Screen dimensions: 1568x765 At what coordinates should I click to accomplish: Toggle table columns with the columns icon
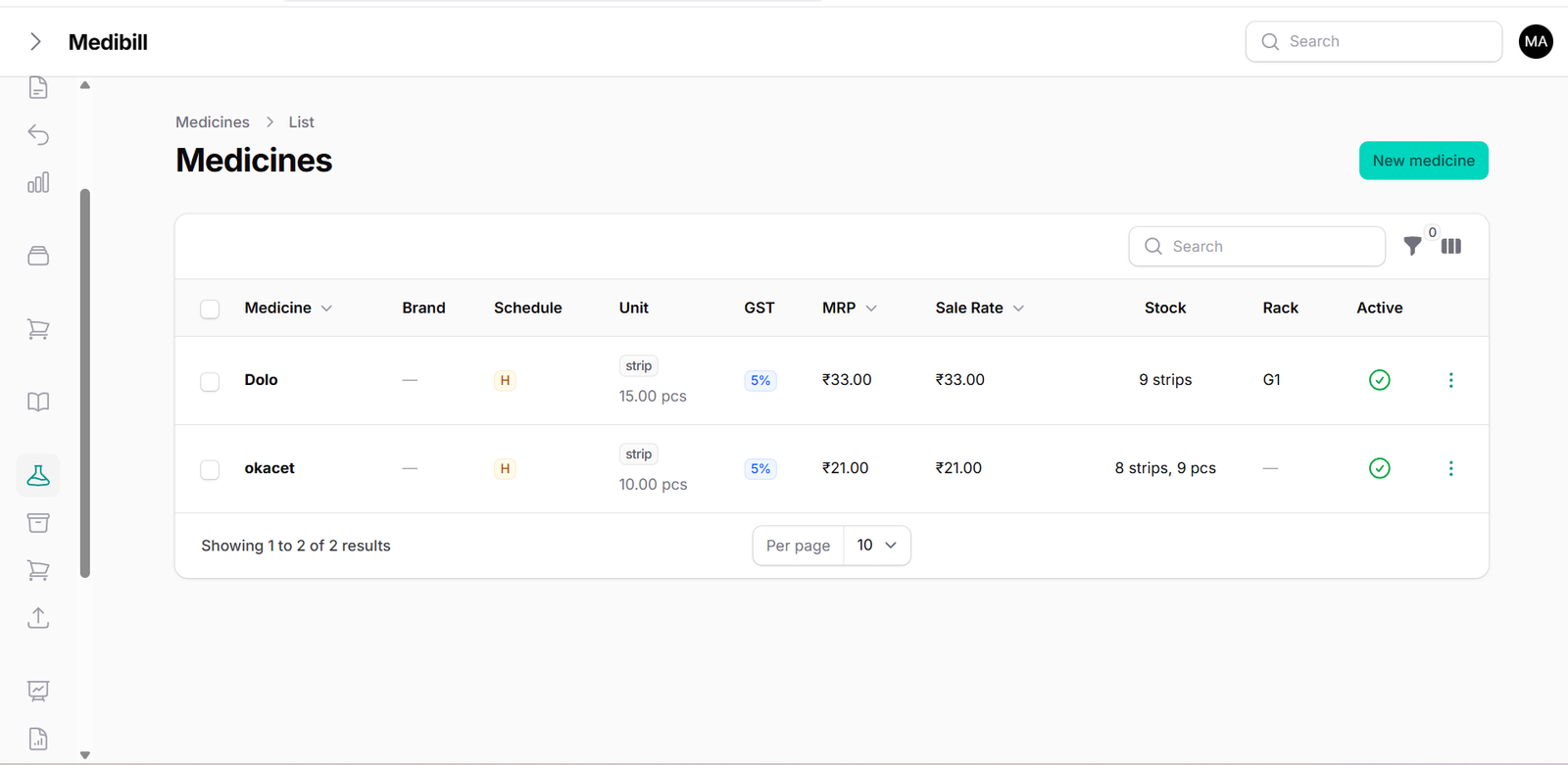[1451, 246]
